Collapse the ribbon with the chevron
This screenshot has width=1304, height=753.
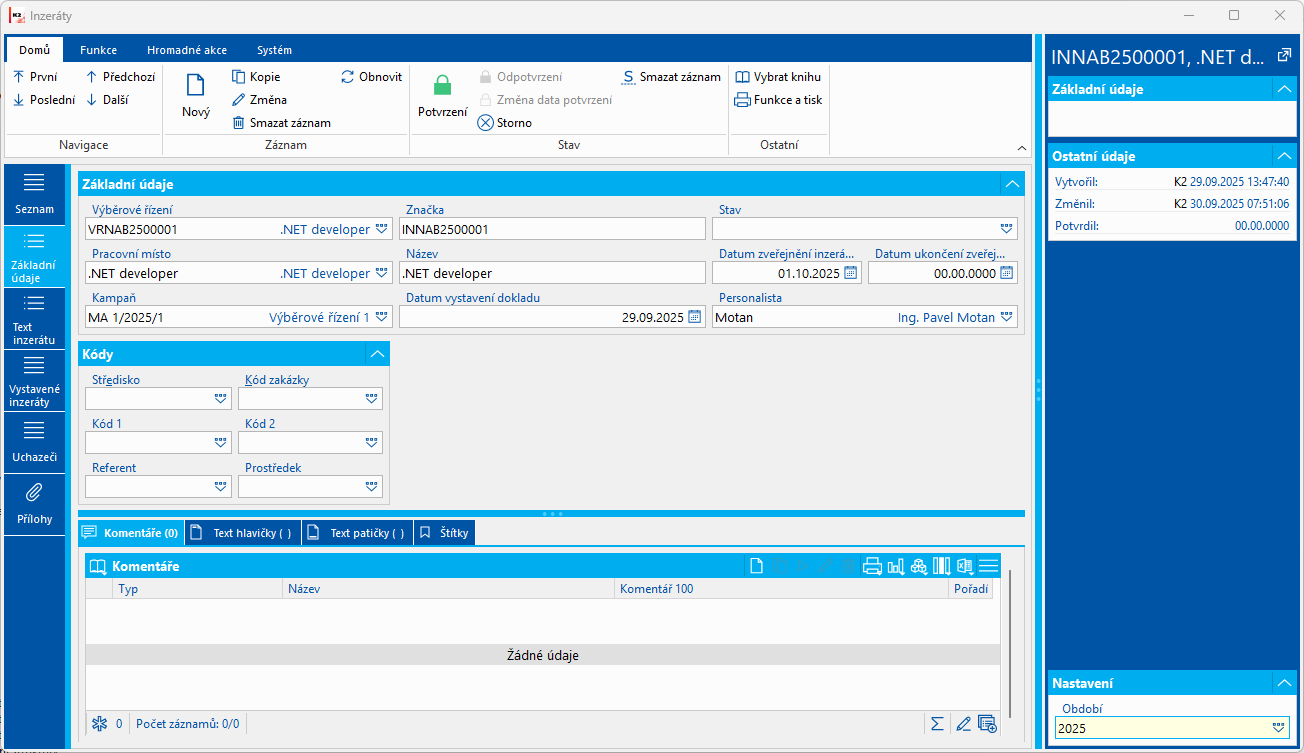[x=1021, y=146]
